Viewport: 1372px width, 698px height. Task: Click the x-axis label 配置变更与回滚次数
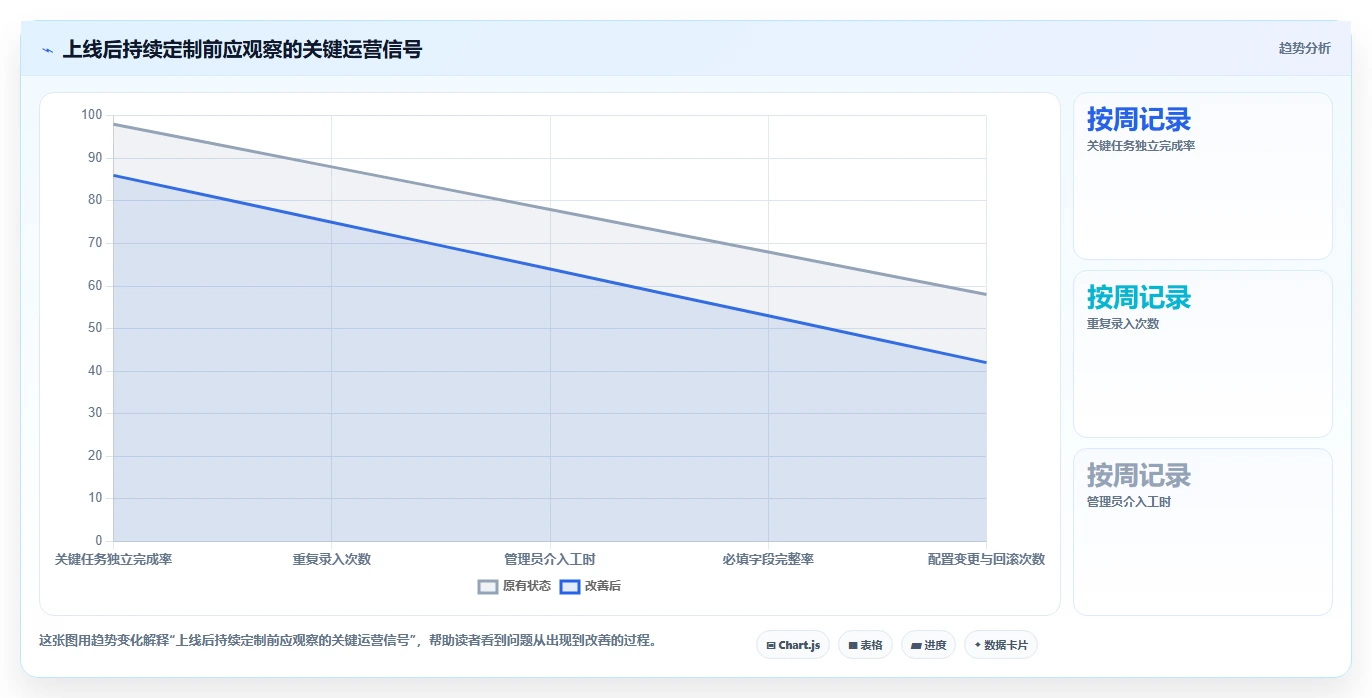tap(986, 559)
